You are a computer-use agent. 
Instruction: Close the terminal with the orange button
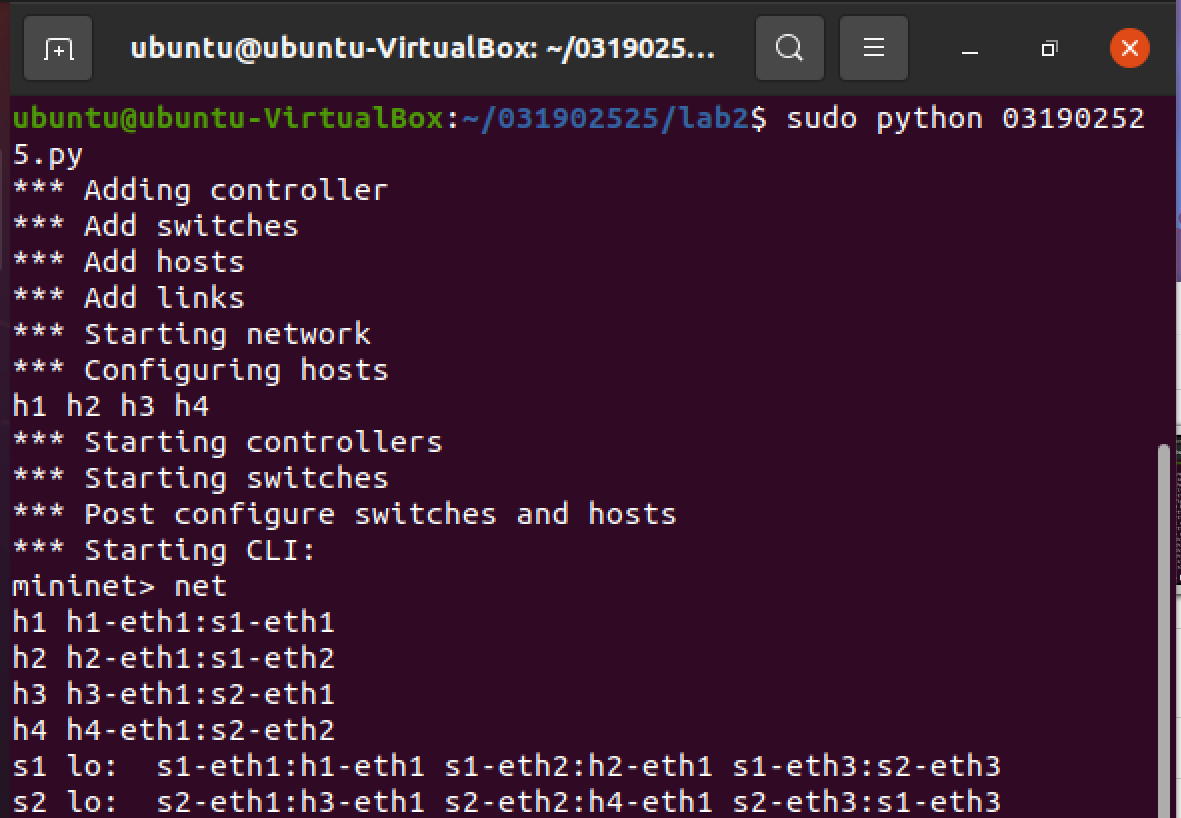tap(1129, 48)
